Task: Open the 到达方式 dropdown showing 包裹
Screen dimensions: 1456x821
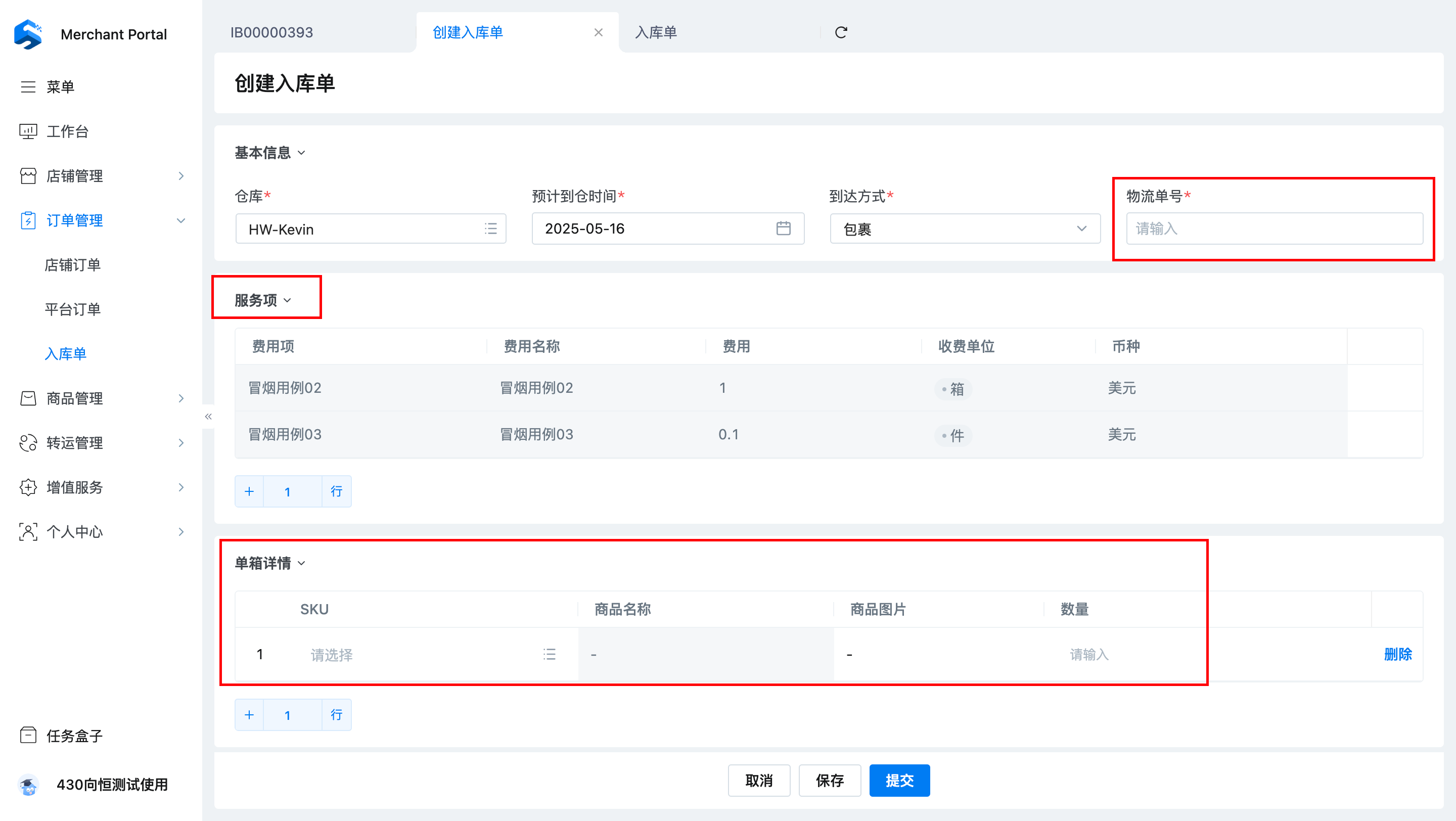Action: [964, 229]
